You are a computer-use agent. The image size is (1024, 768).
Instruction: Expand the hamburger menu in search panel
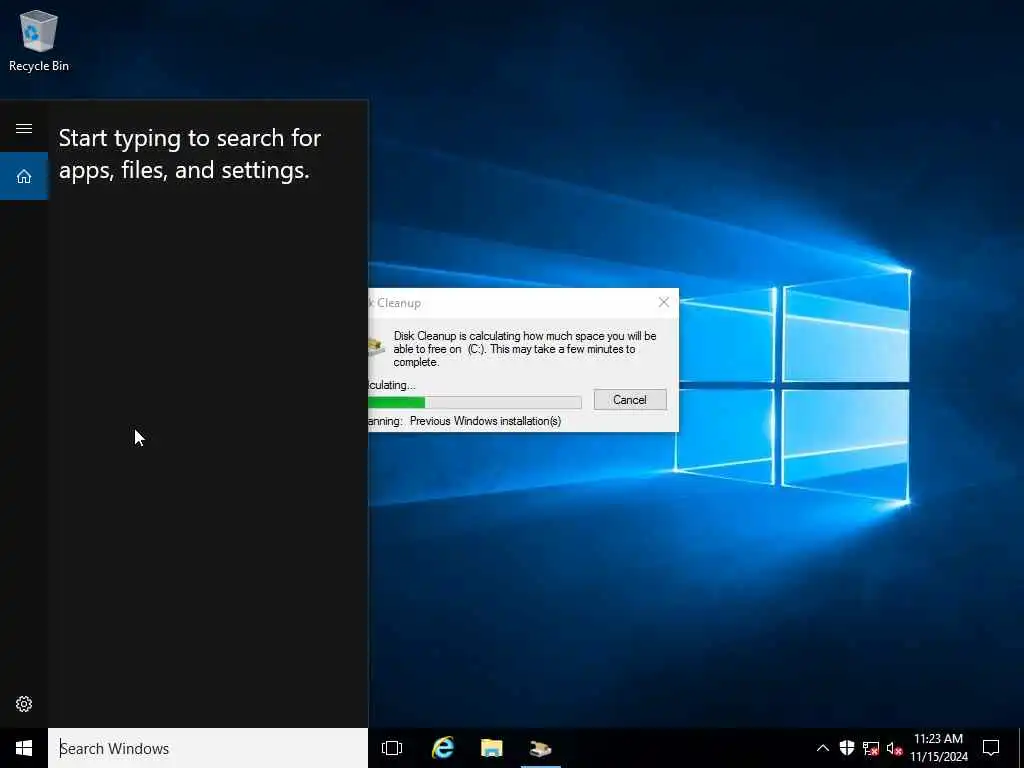[24, 128]
